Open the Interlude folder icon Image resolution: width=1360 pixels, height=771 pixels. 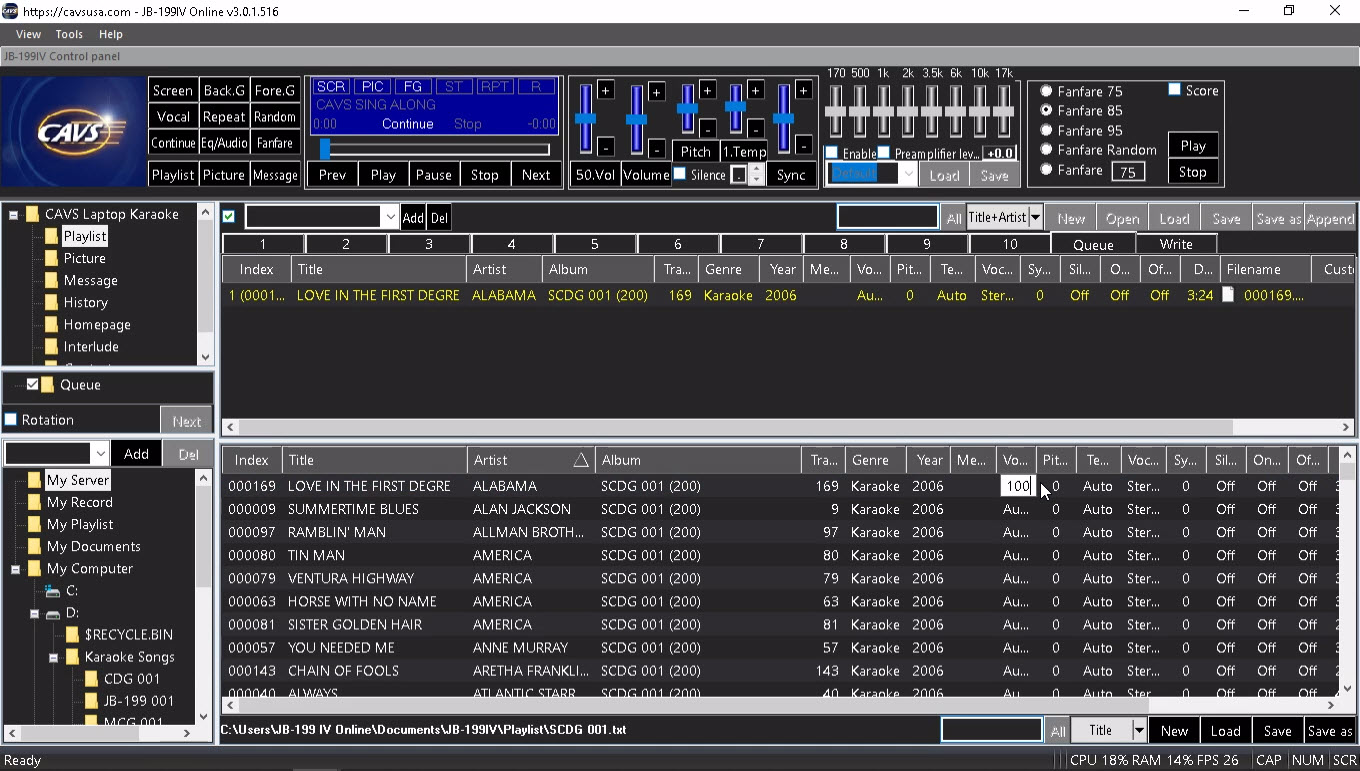[52, 346]
